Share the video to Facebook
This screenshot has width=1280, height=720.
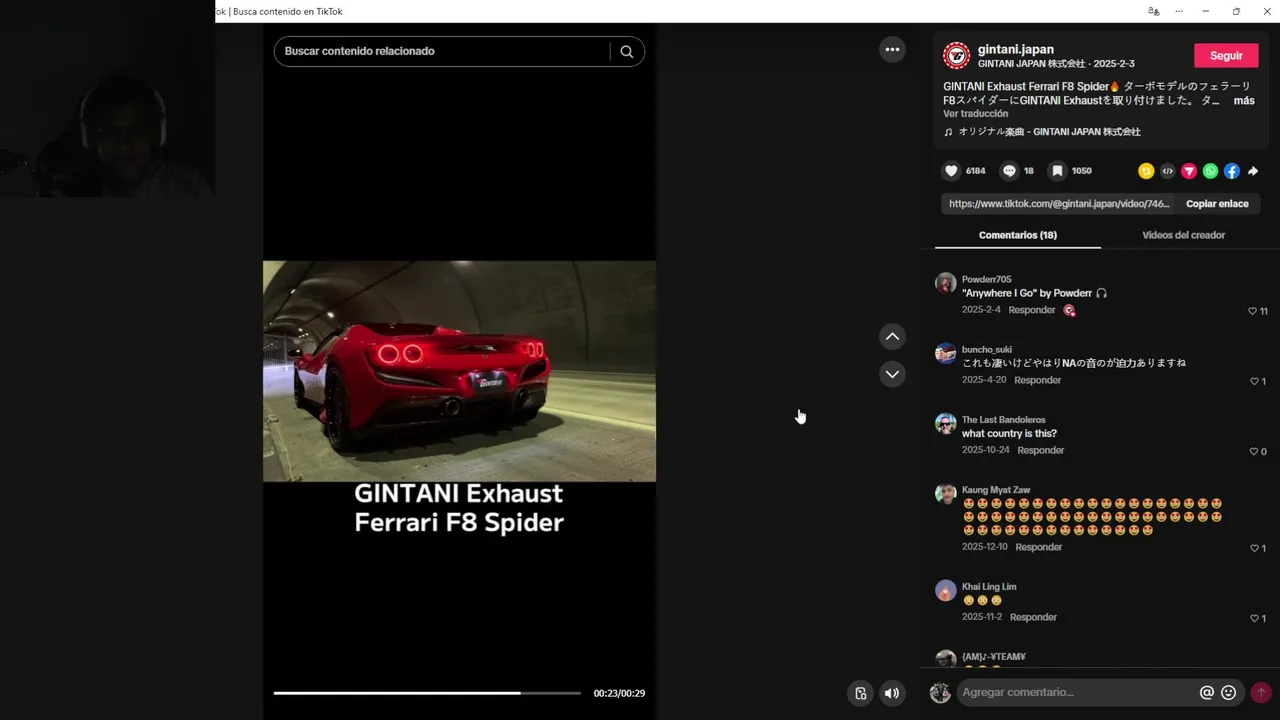[x=1232, y=171]
